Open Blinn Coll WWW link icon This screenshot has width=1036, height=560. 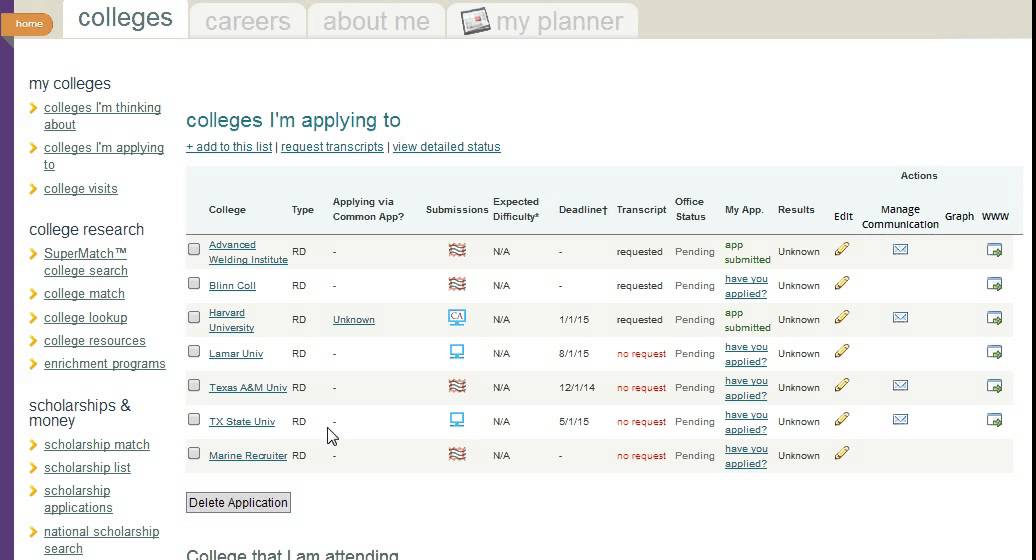coord(994,284)
